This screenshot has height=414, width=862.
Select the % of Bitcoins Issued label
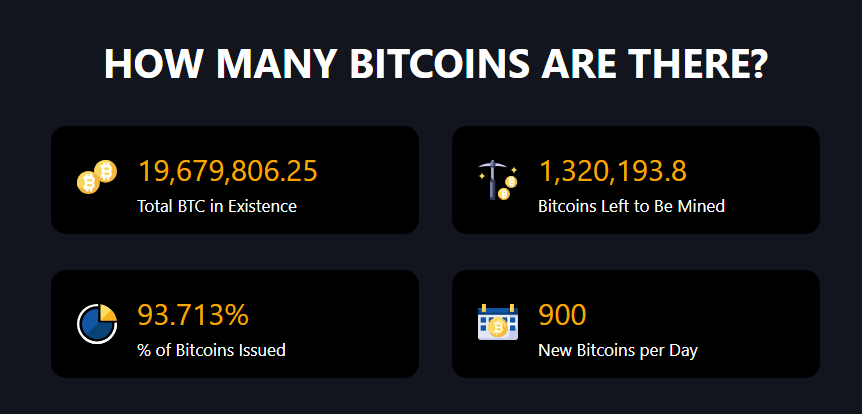211,350
